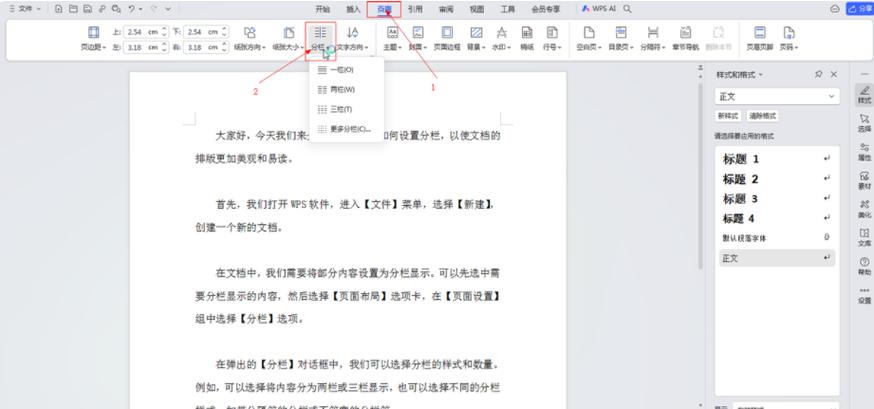Open the 美化 beautify sidebar tool
The image size is (874, 409).
864,209
